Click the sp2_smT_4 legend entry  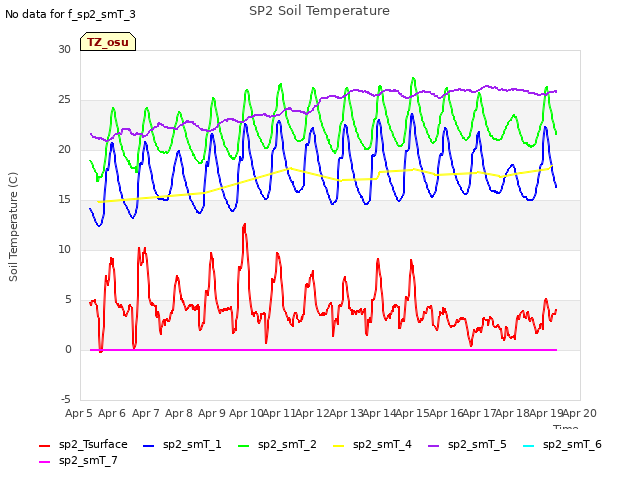pyautogui.click(x=372, y=444)
